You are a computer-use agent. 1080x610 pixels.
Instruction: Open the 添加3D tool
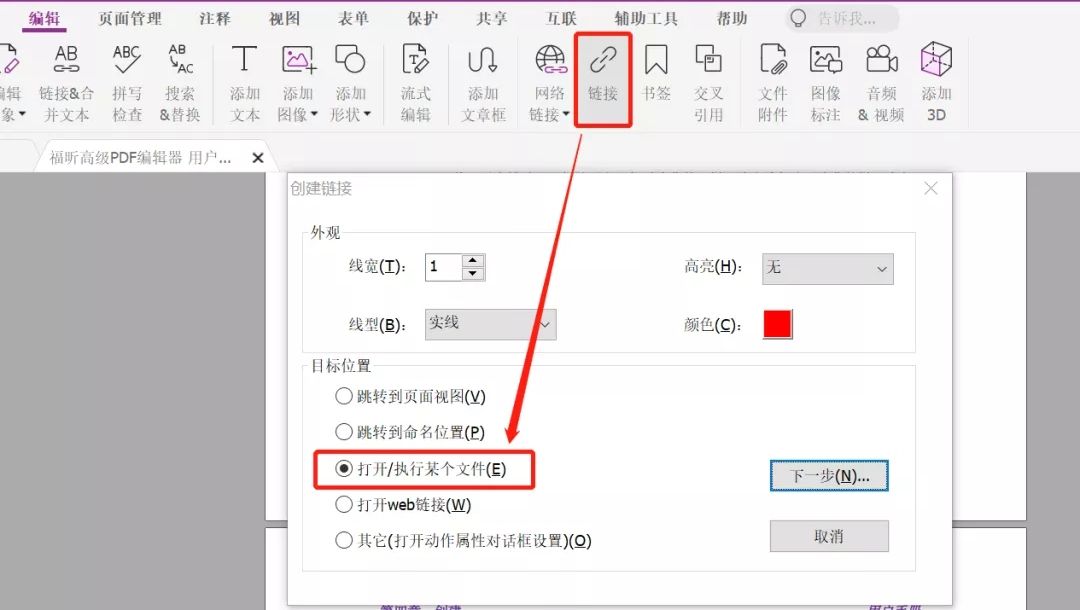(937, 75)
